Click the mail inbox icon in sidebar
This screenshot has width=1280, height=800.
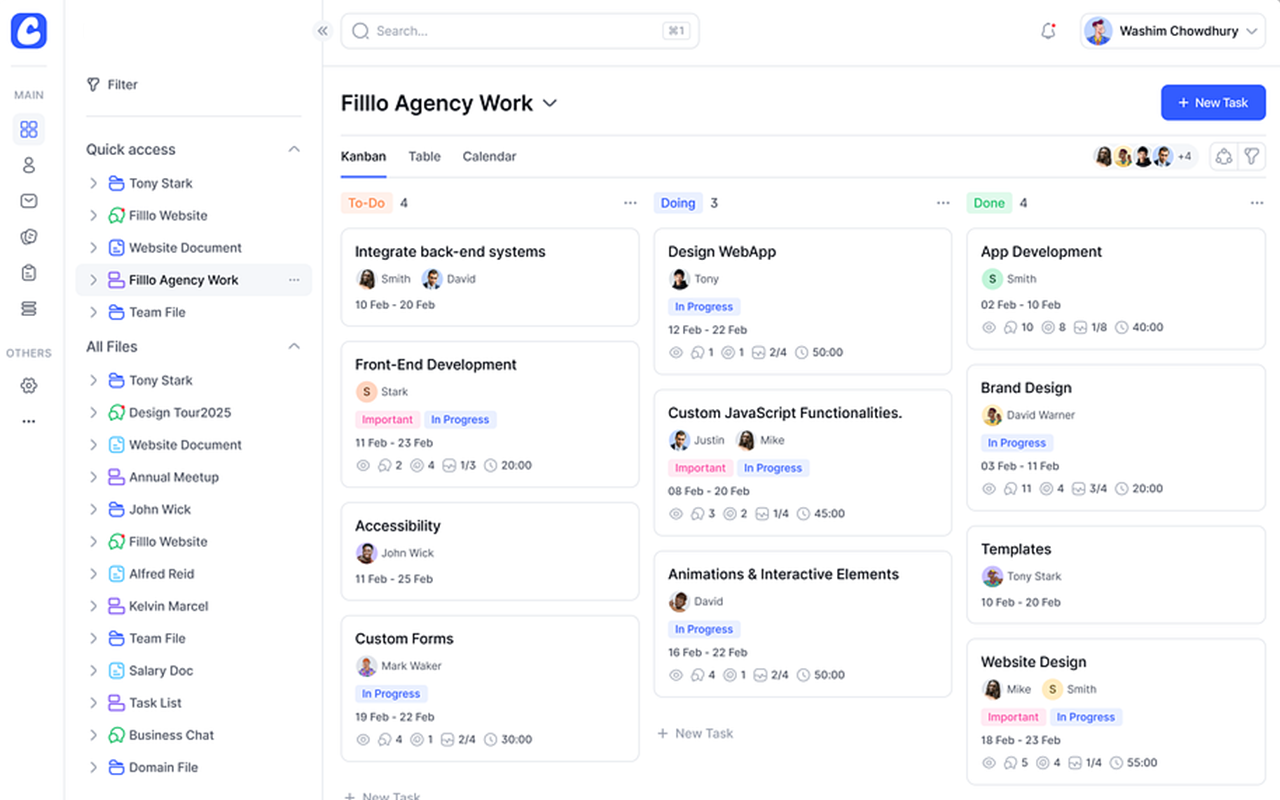(x=29, y=201)
